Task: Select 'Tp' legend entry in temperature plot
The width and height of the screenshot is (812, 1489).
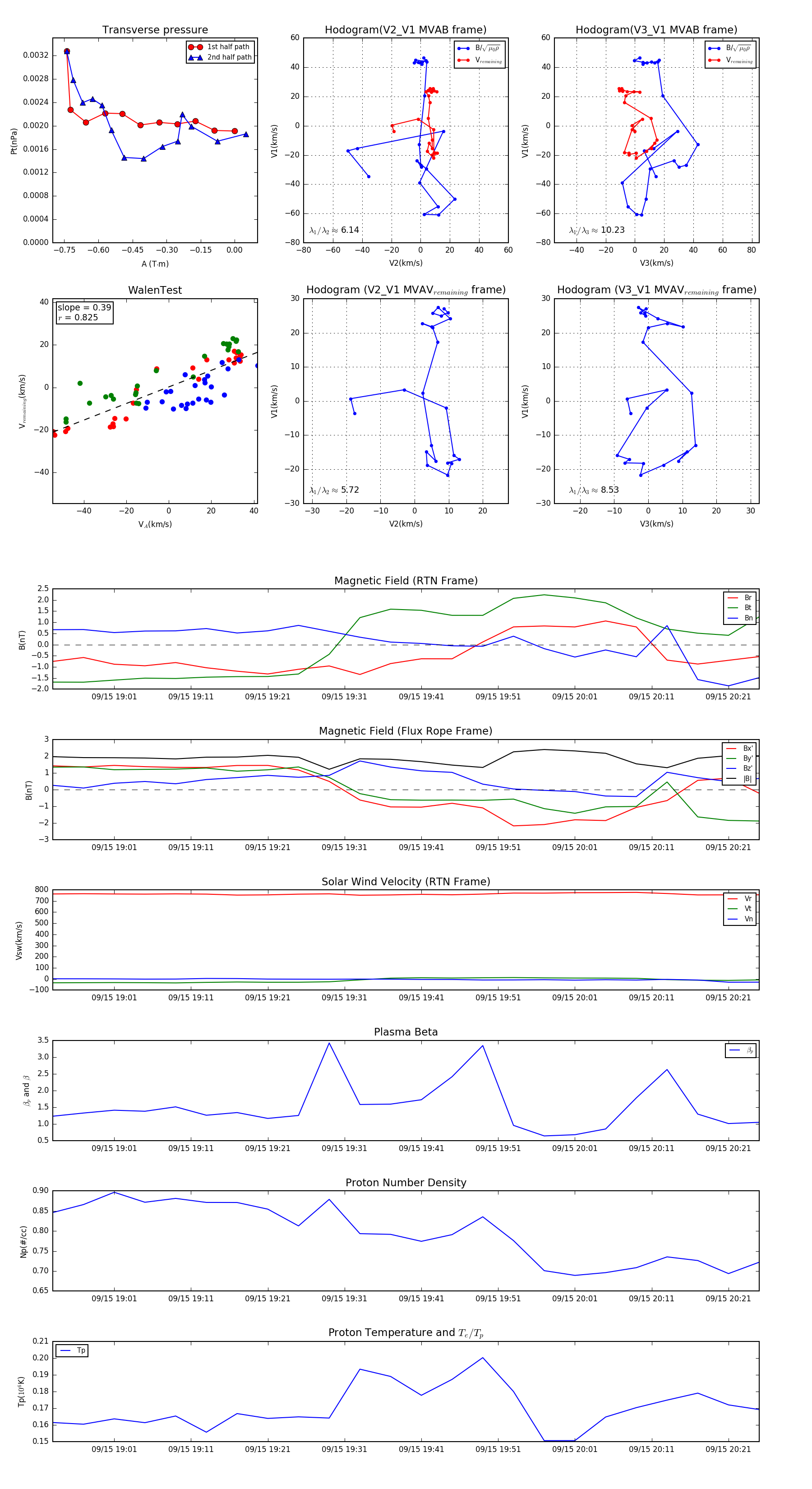Action: click(x=73, y=1350)
